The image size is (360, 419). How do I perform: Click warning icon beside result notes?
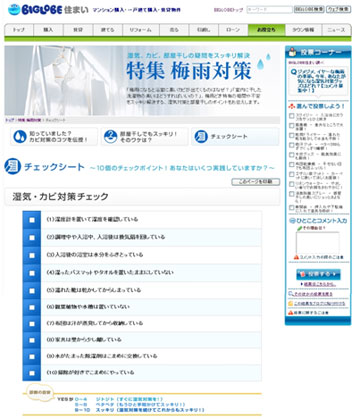pyautogui.click(x=291, y=313)
